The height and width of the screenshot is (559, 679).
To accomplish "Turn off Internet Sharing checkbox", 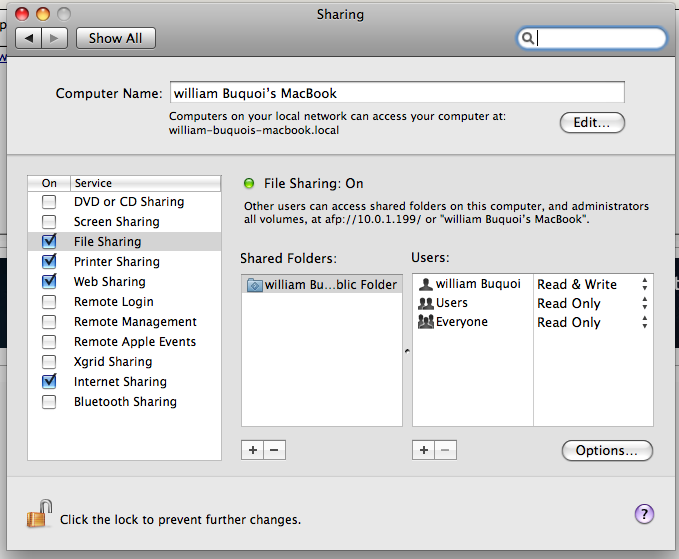I will (x=49, y=381).
